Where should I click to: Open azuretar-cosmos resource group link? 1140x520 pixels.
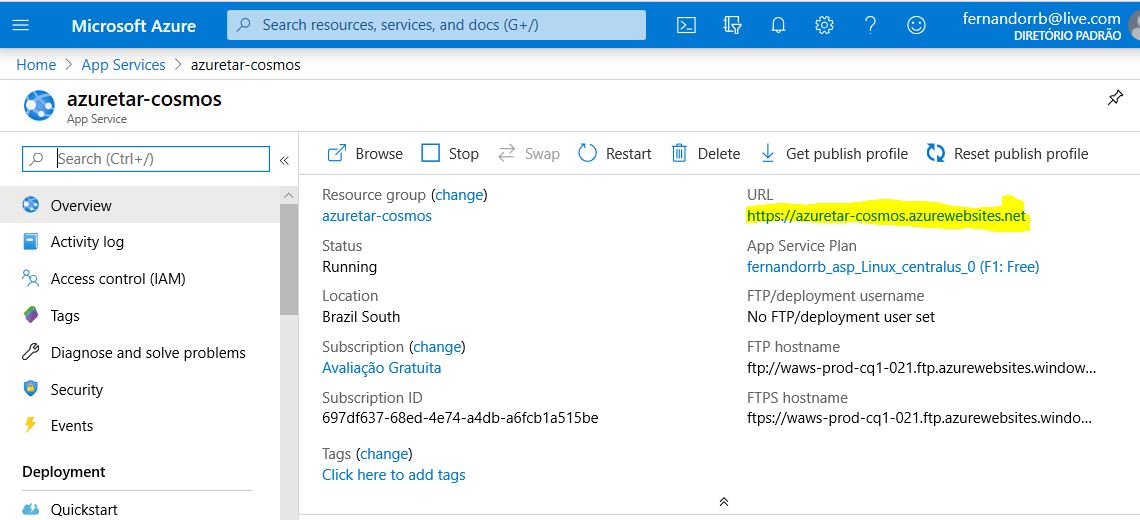coord(377,216)
